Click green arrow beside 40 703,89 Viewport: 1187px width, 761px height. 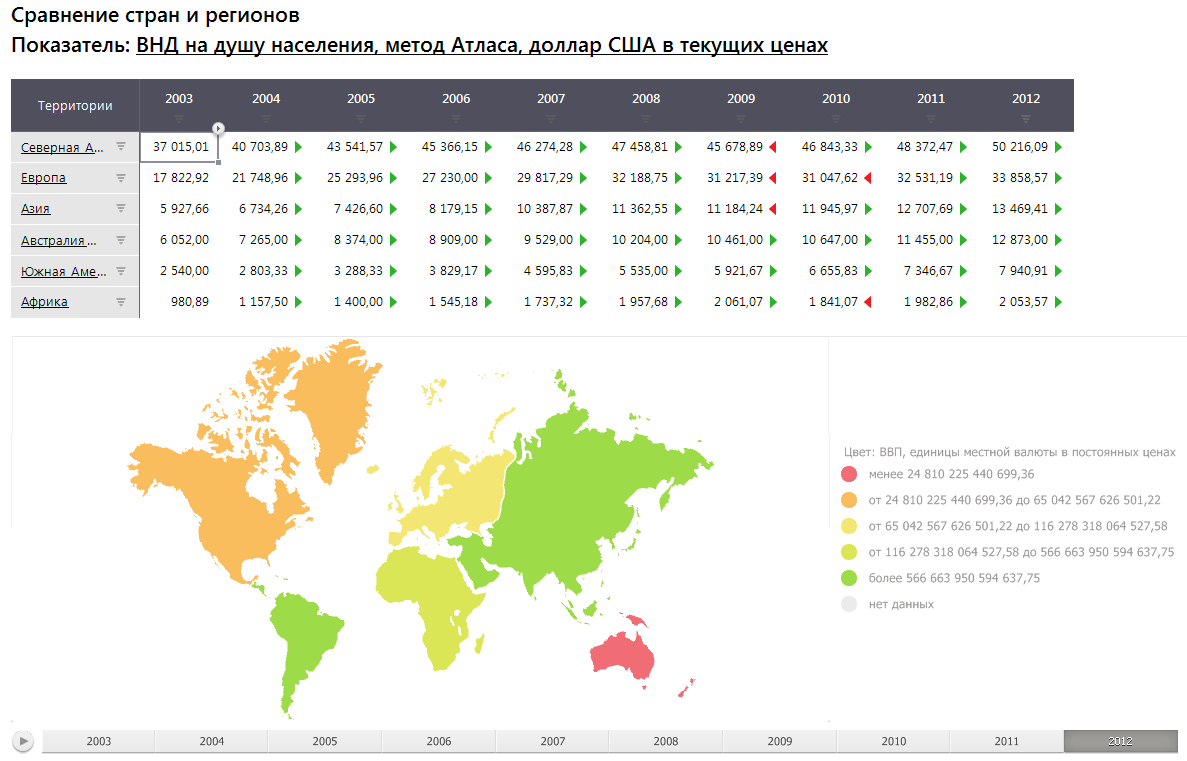click(298, 147)
